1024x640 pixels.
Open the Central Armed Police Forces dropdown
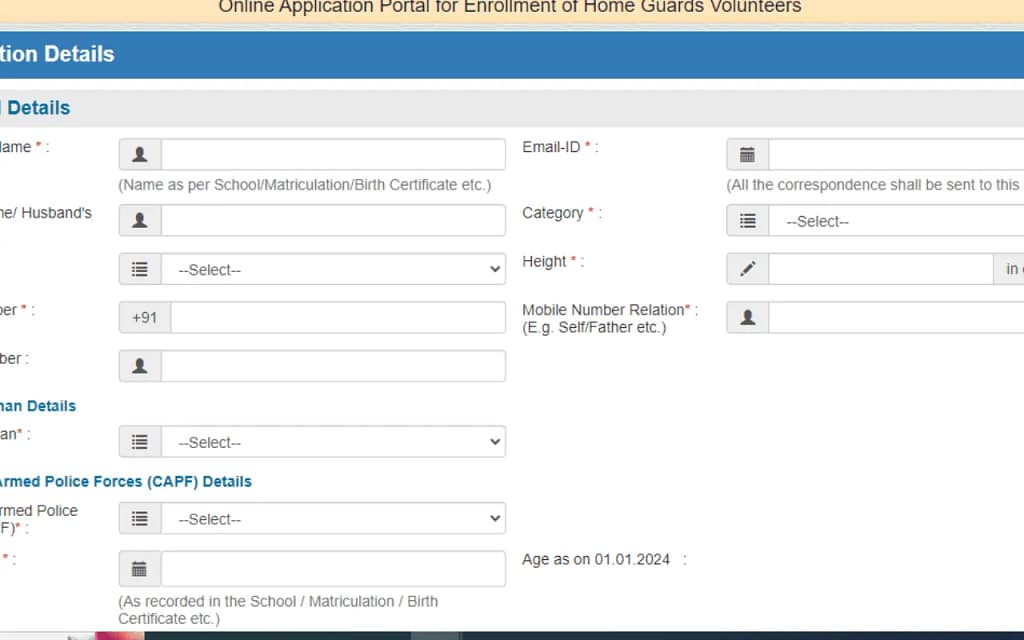[333, 519]
